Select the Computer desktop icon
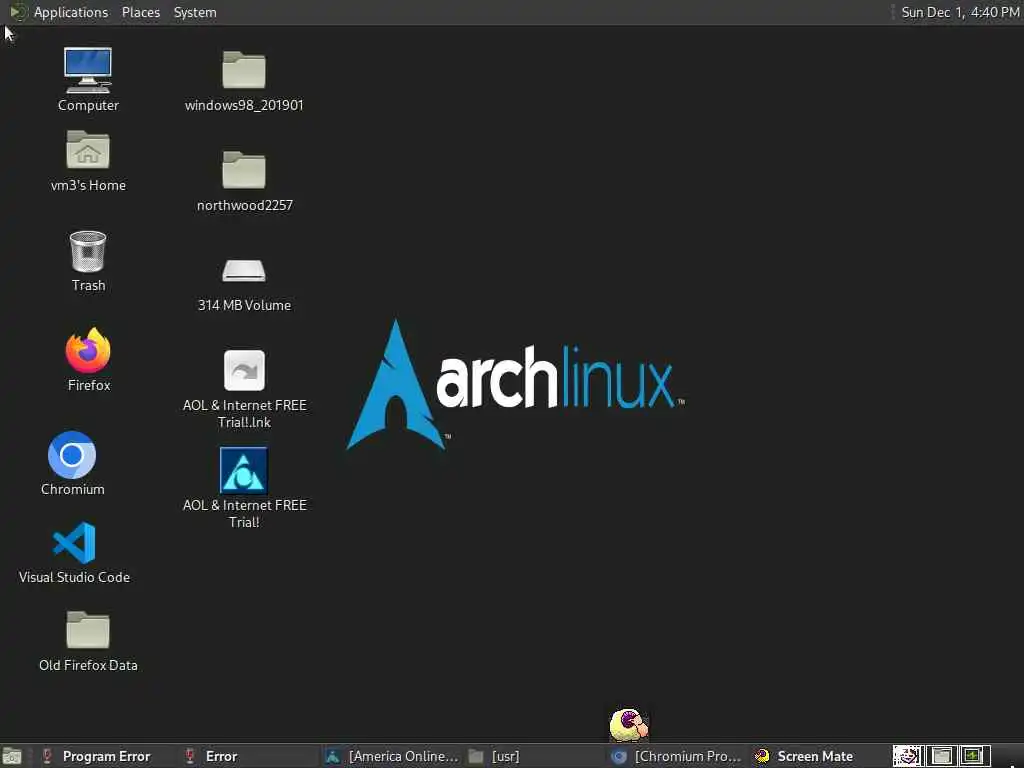 coord(88,79)
